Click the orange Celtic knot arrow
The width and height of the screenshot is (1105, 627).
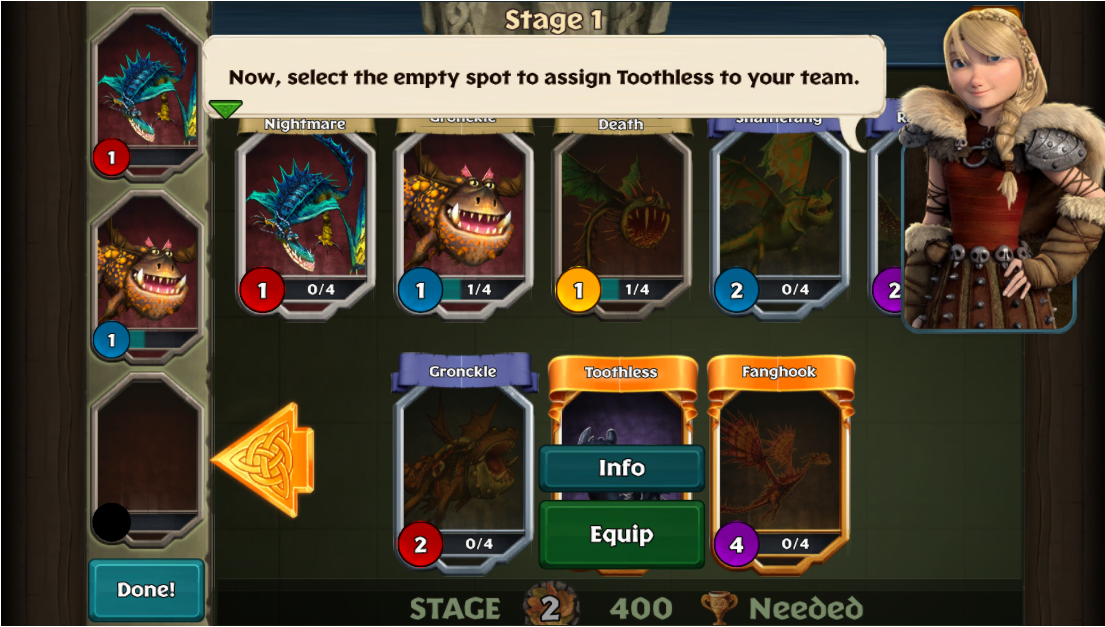click(x=263, y=460)
